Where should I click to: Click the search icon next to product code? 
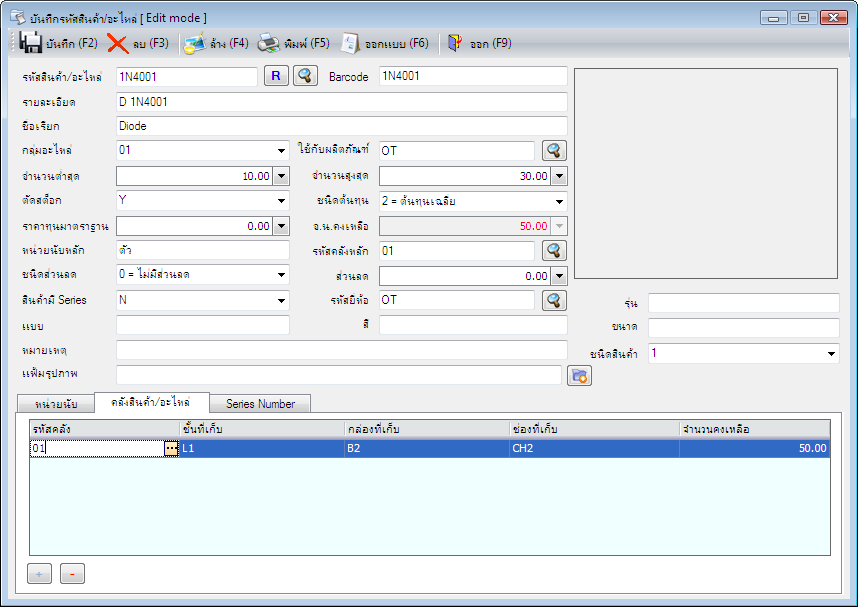pos(305,76)
